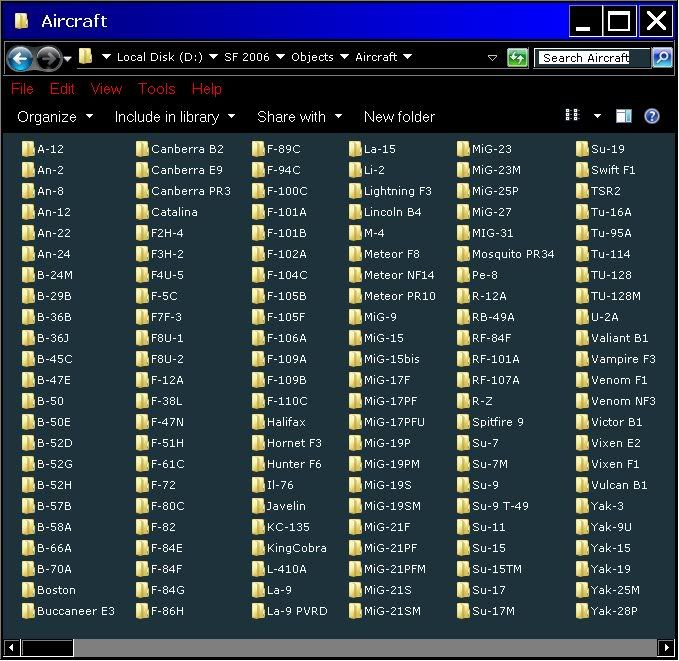Image resolution: width=679 pixels, height=661 pixels.
Task: Open the blue Help question icon
Action: click(652, 116)
